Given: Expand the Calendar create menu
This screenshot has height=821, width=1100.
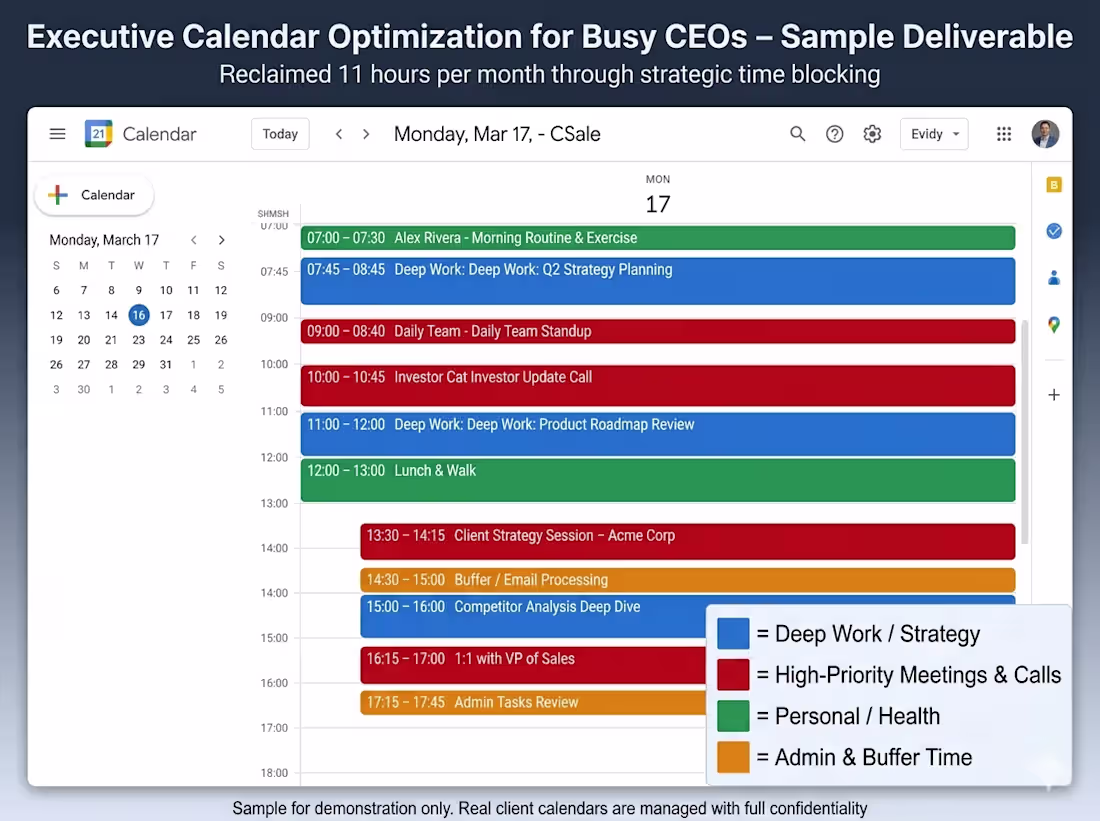Looking at the screenshot, I should 93,195.
